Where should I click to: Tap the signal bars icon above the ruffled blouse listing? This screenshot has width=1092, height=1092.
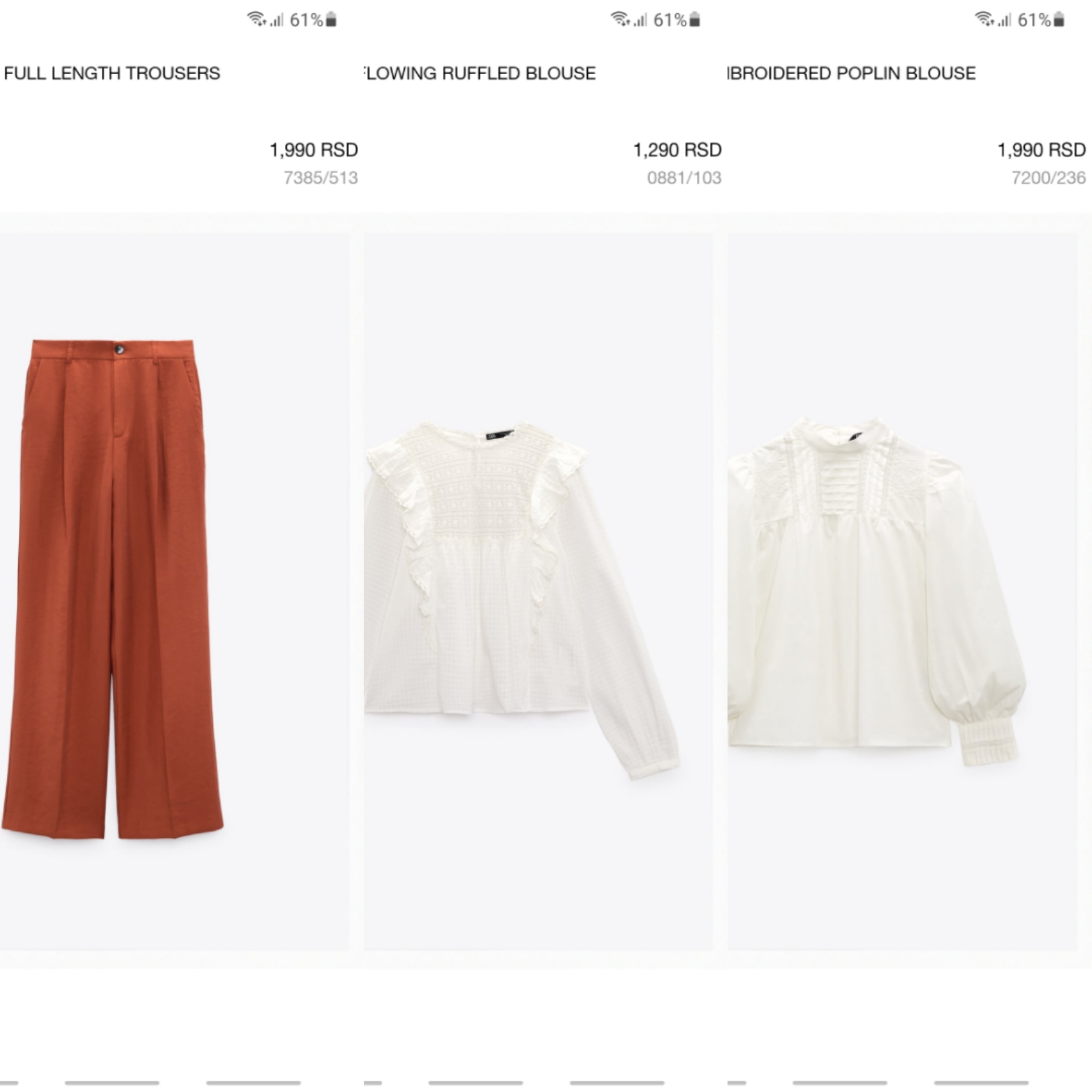tap(640, 20)
